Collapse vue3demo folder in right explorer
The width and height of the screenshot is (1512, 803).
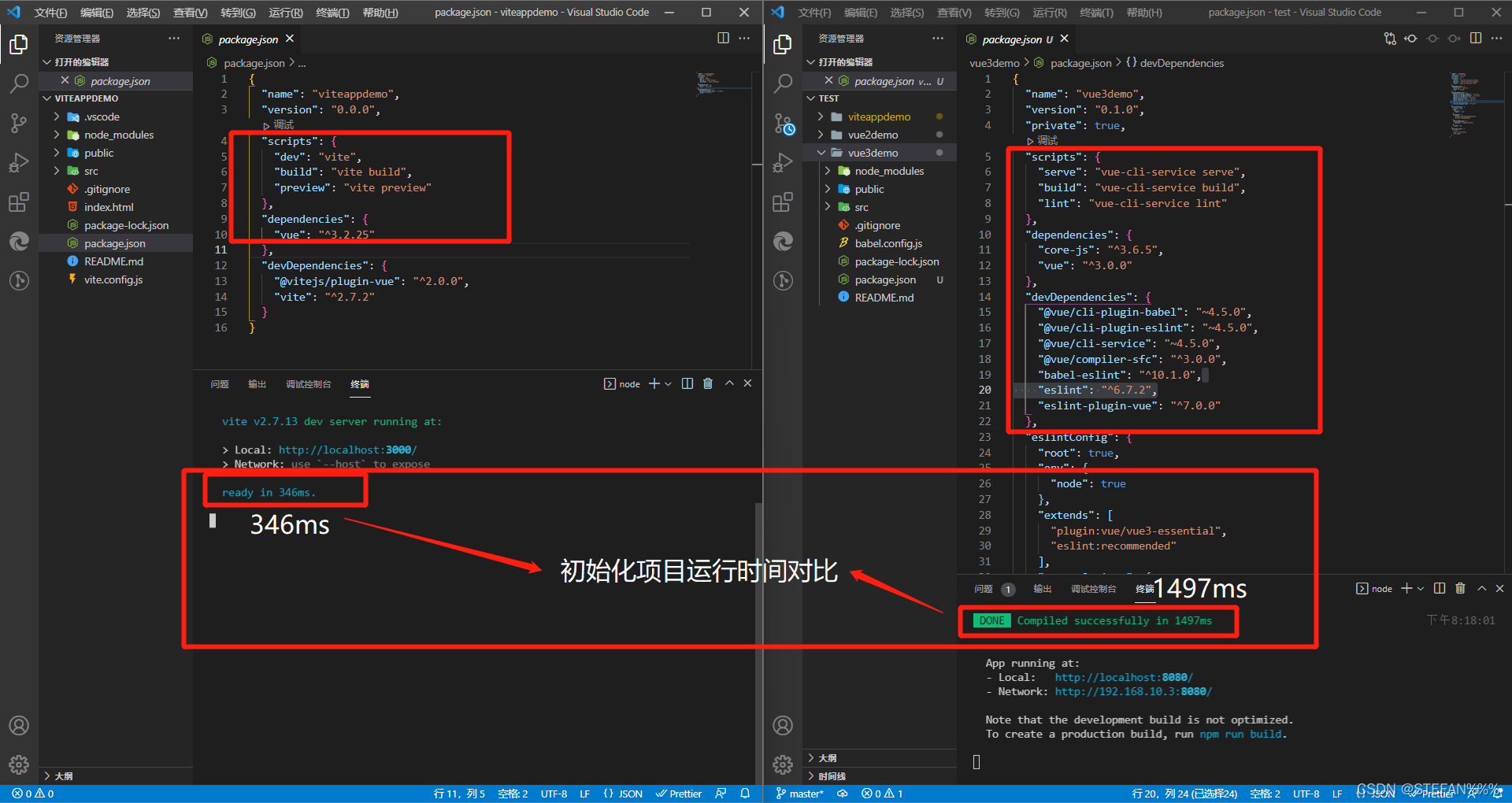point(880,153)
